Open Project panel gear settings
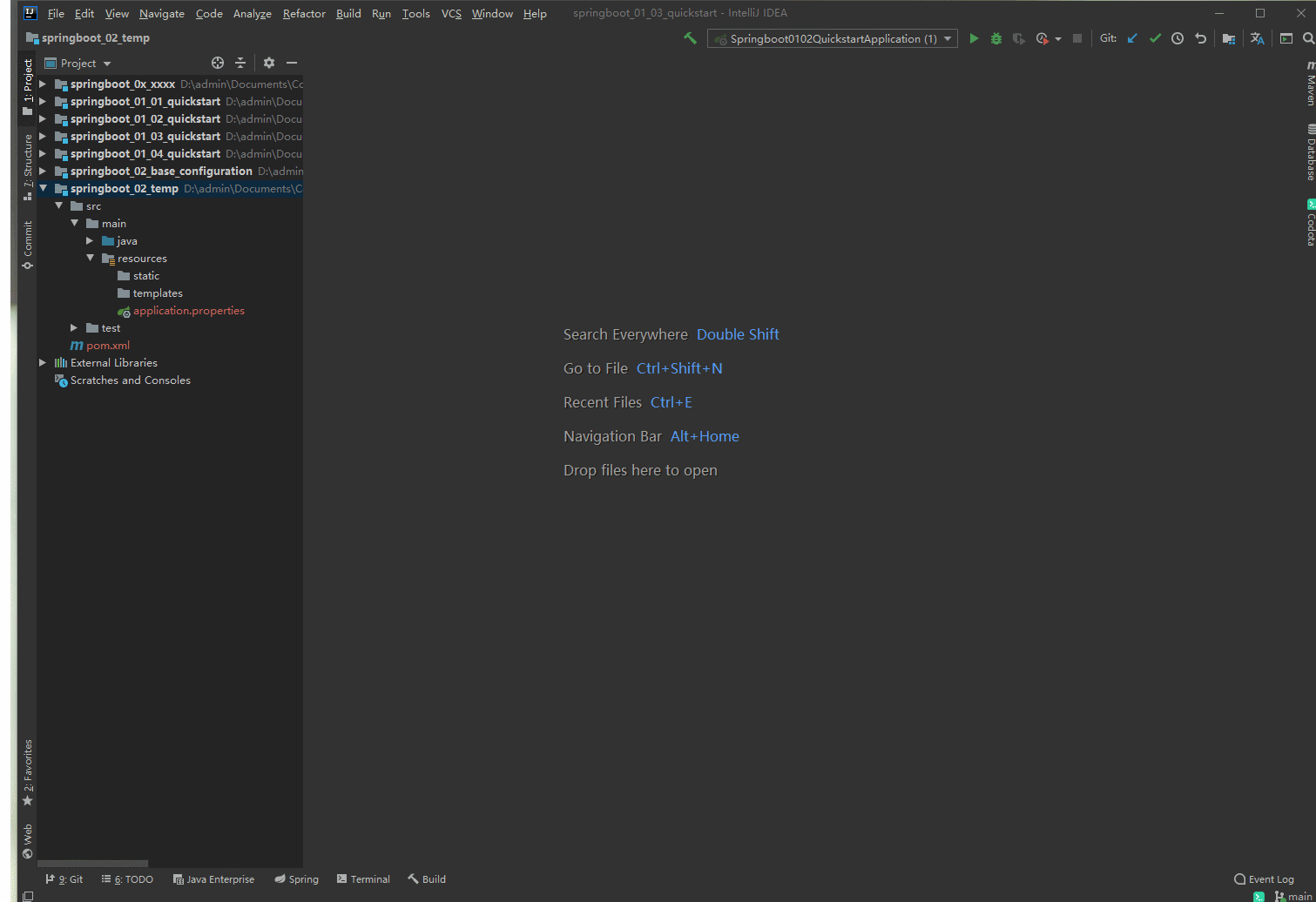This screenshot has width=1316, height=902. tap(269, 63)
